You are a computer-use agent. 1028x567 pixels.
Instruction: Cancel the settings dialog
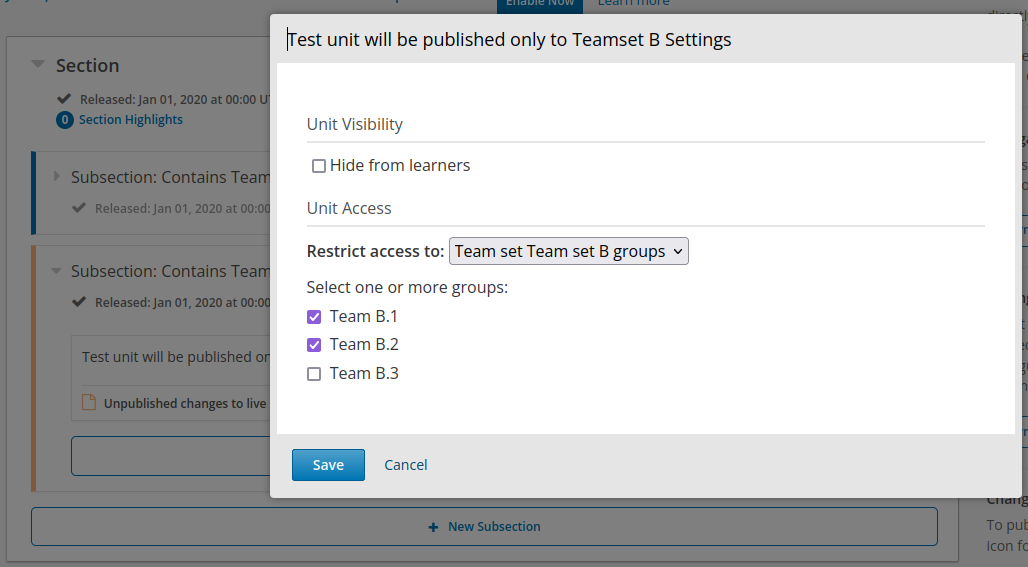[x=406, y=465]
